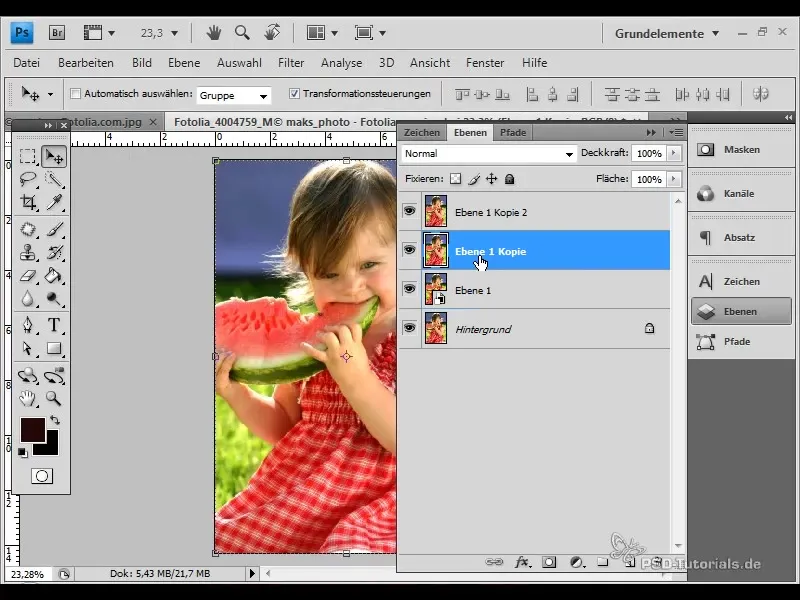The image size is (800, 600).
Task: Toggle lock all
Action: click(x=509, y=179)
